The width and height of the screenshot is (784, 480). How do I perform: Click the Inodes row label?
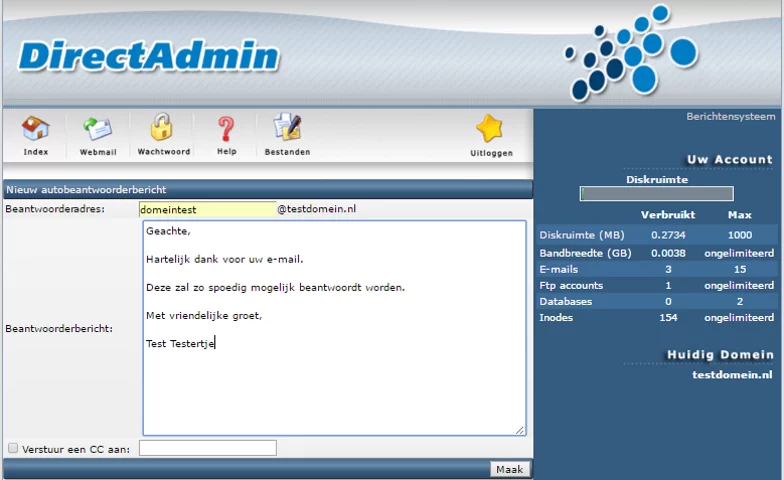(x=556, y=318)
